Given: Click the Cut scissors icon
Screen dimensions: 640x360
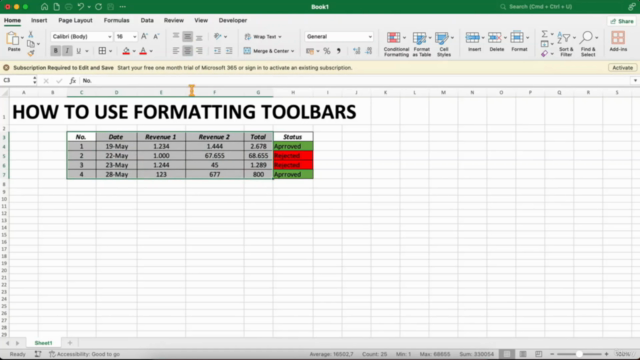Looking at the screenshot, I should pos(31,35).
